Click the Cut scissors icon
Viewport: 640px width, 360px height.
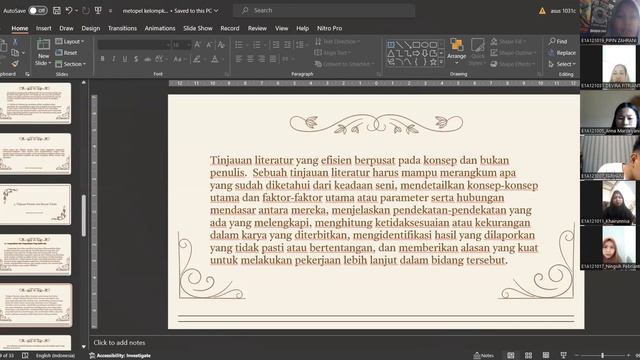pos(15,42)
